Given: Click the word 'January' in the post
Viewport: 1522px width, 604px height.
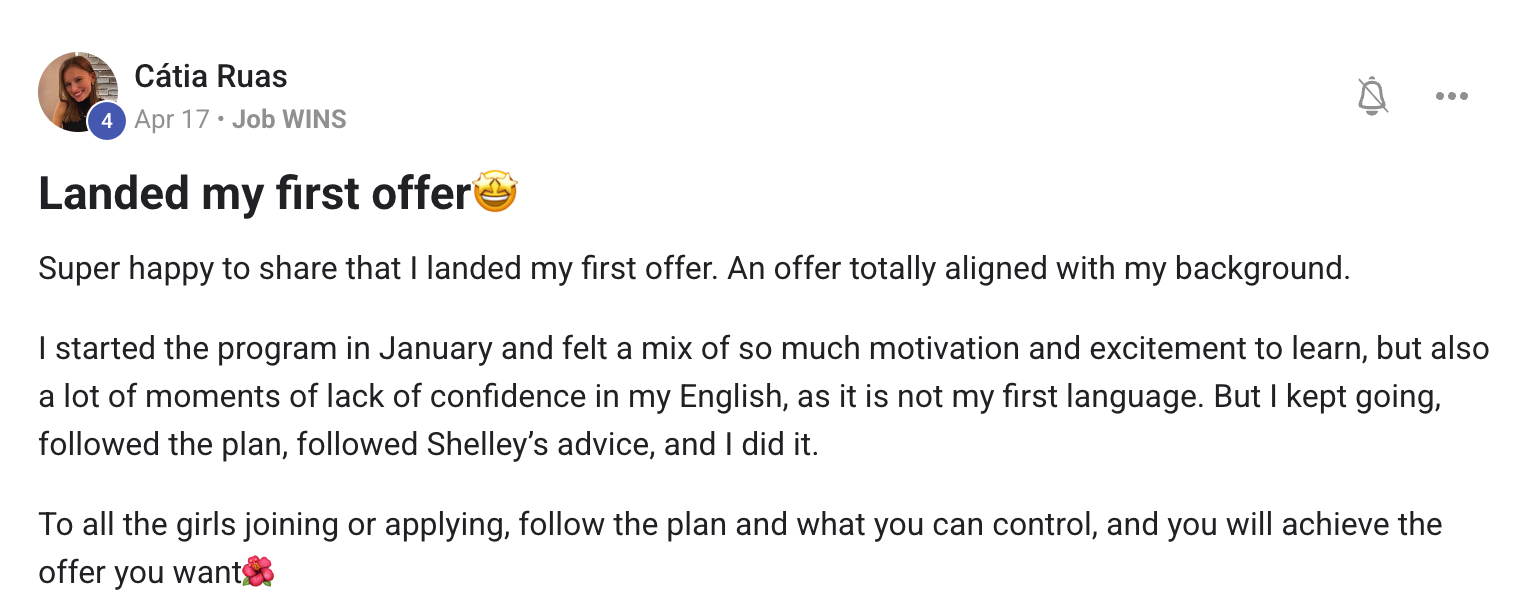Looking at the screenshot, I should point(436,349).
